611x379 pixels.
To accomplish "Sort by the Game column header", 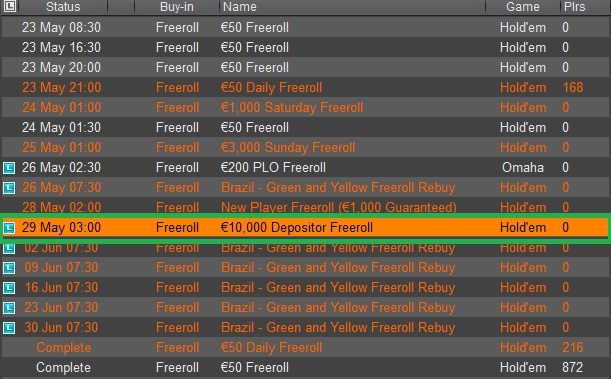I will [523, 7].
